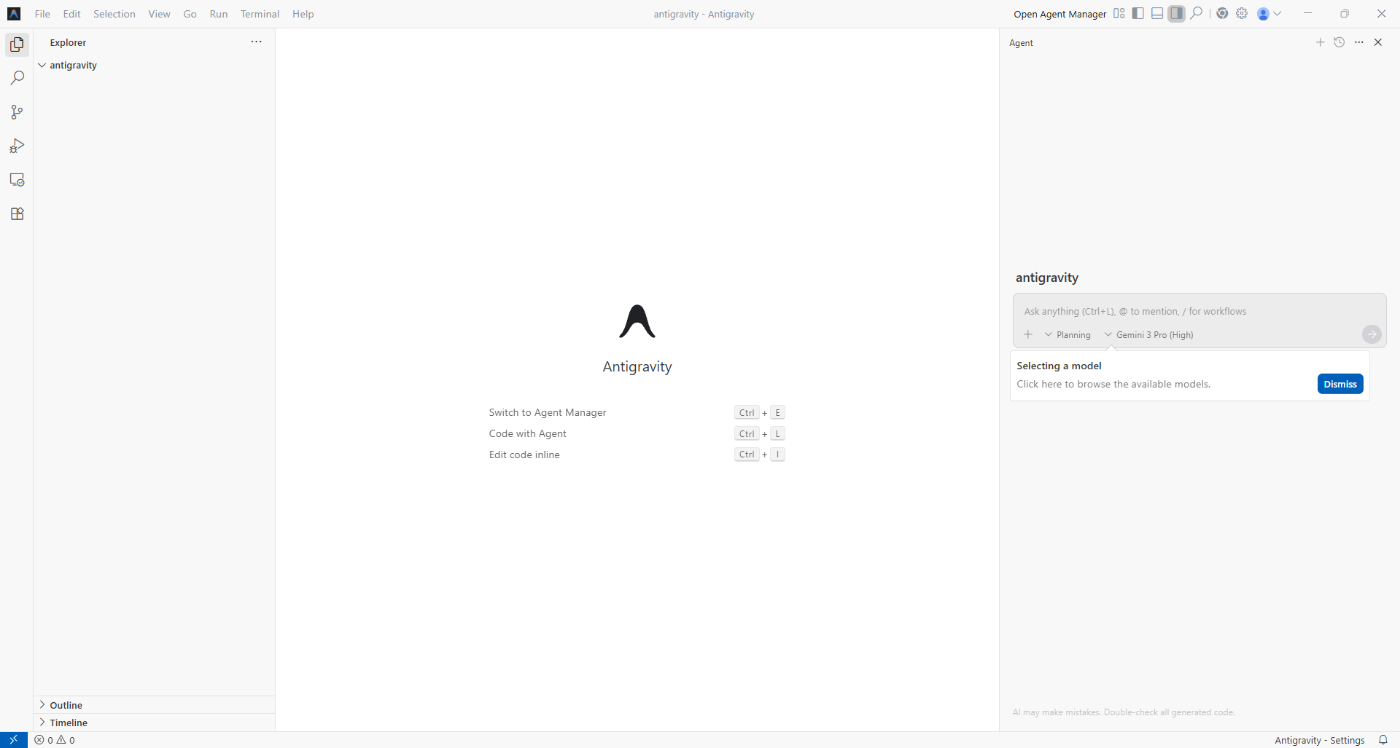Open the Extensions view
The width and height of the screenshot is (1400, 748).
coord(17,214)
